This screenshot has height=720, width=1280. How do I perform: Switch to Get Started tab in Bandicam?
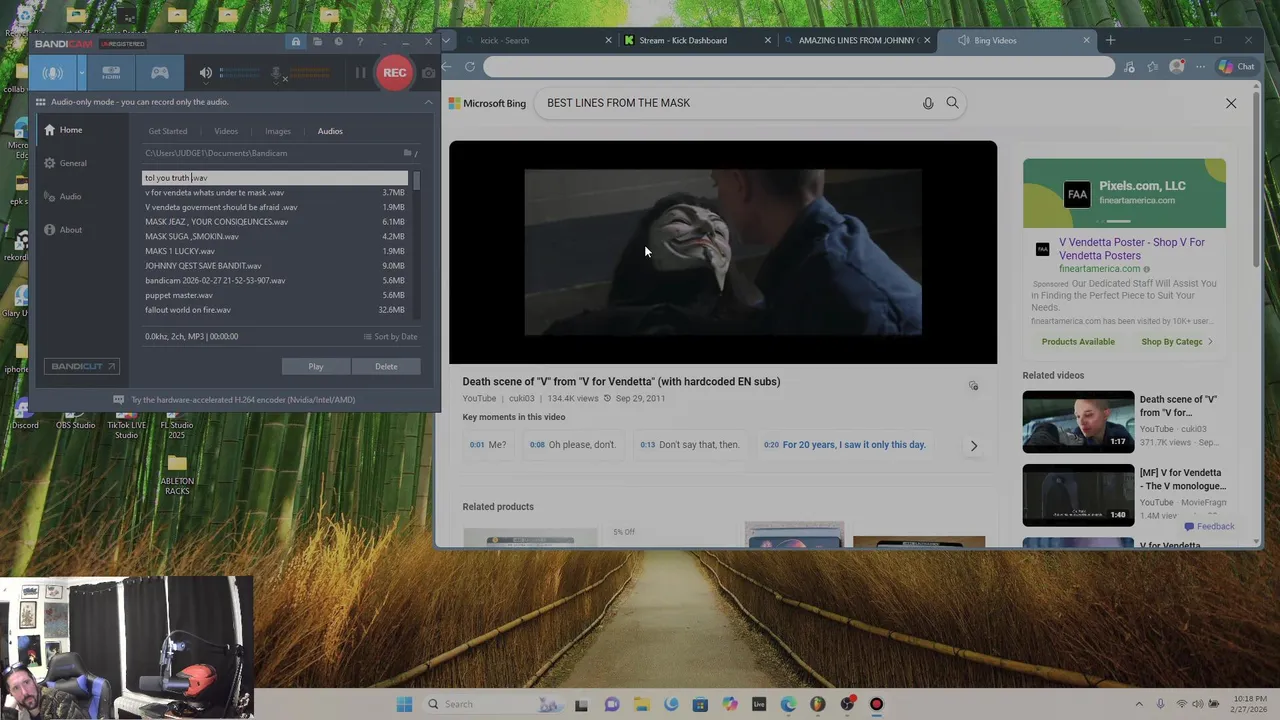click(168, 131)
